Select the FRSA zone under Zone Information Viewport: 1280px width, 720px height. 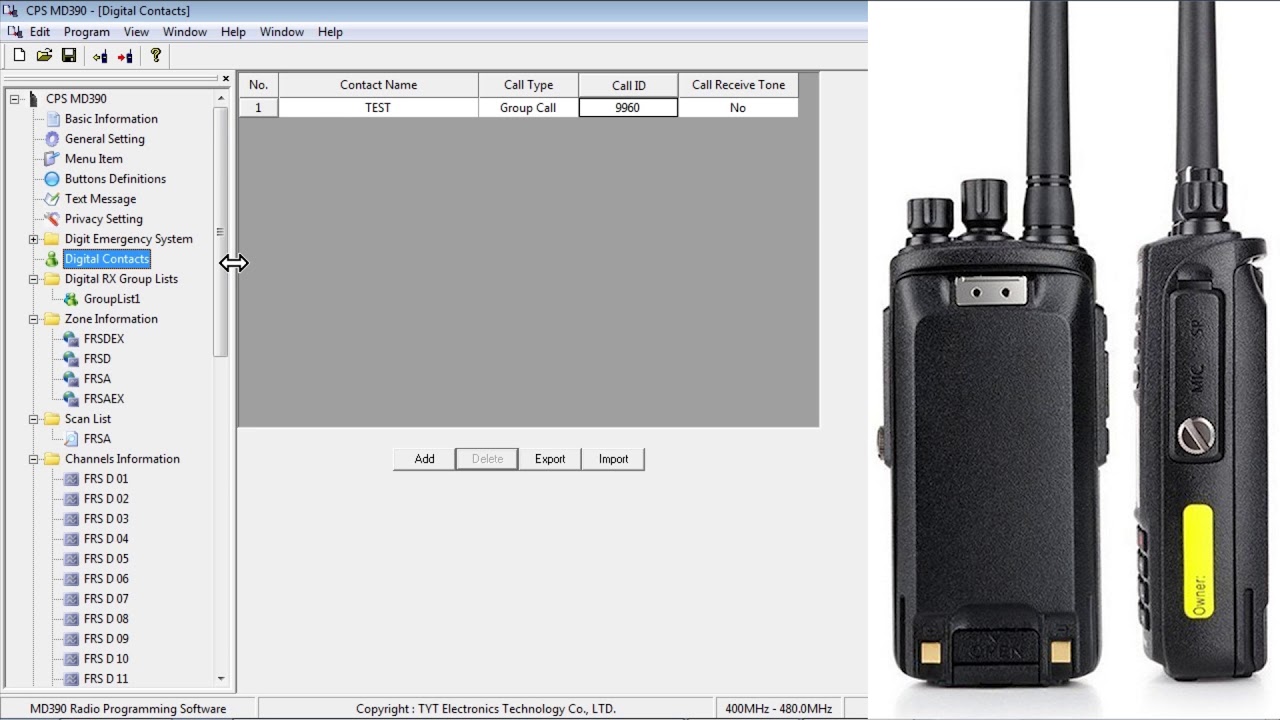(97, 379)
